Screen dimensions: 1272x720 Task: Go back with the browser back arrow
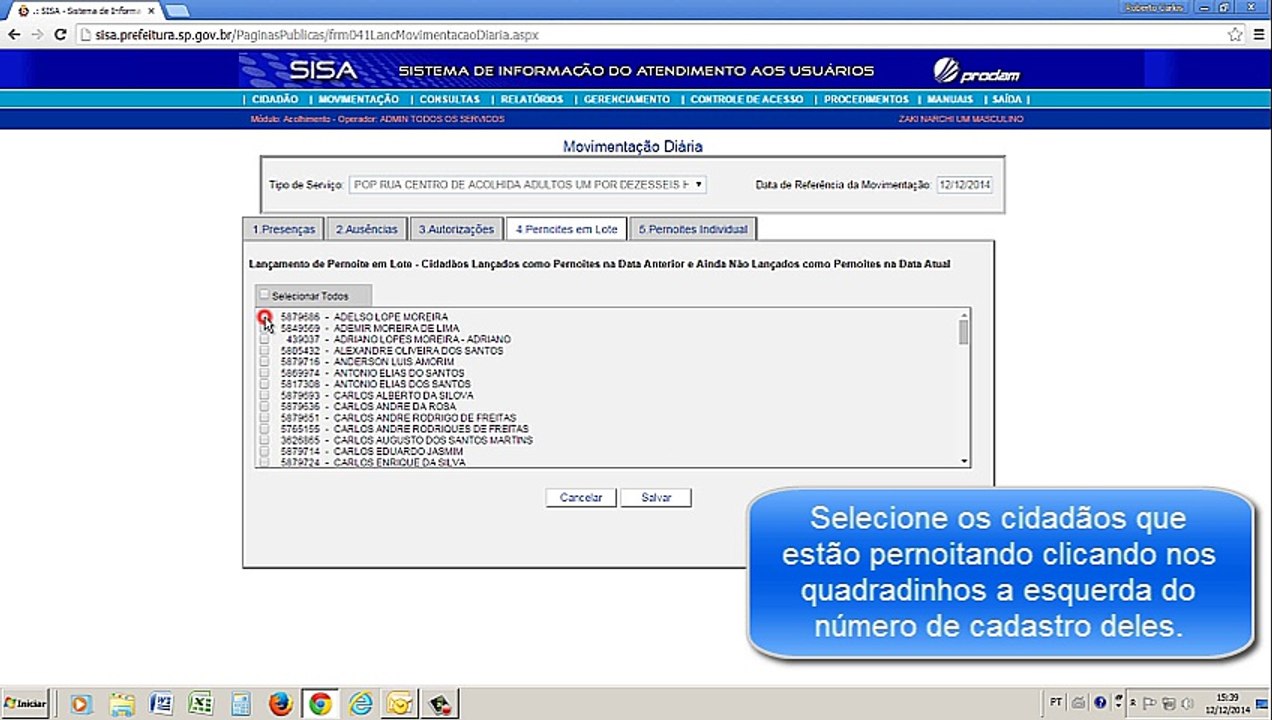14,34
